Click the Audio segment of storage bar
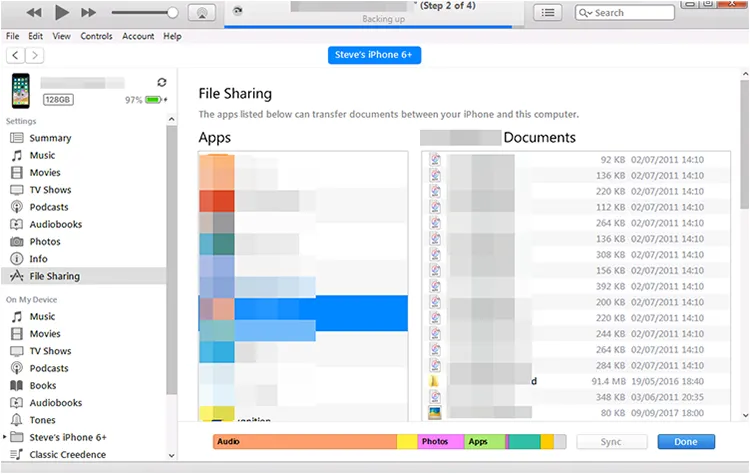The width and height of the screenshot is (750, 474). point(305,441)
